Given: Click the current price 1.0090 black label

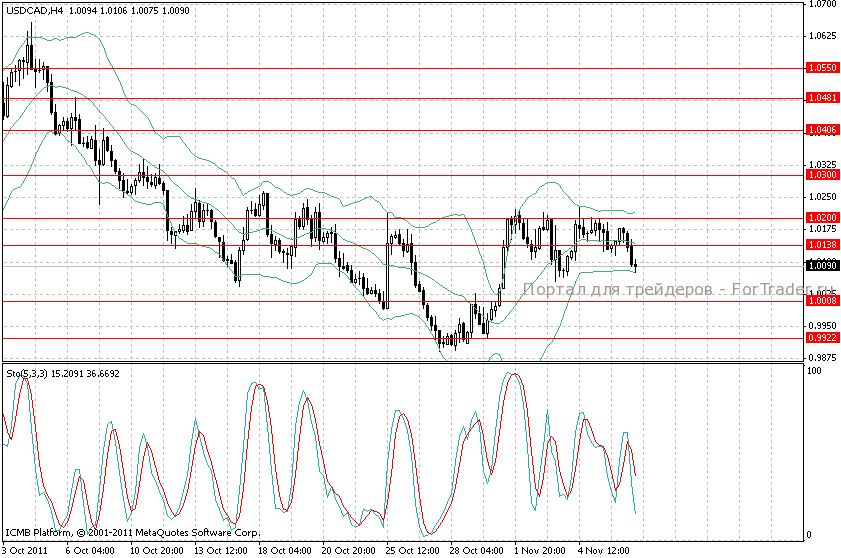Looking at the screenshot, I should [820, 266].
